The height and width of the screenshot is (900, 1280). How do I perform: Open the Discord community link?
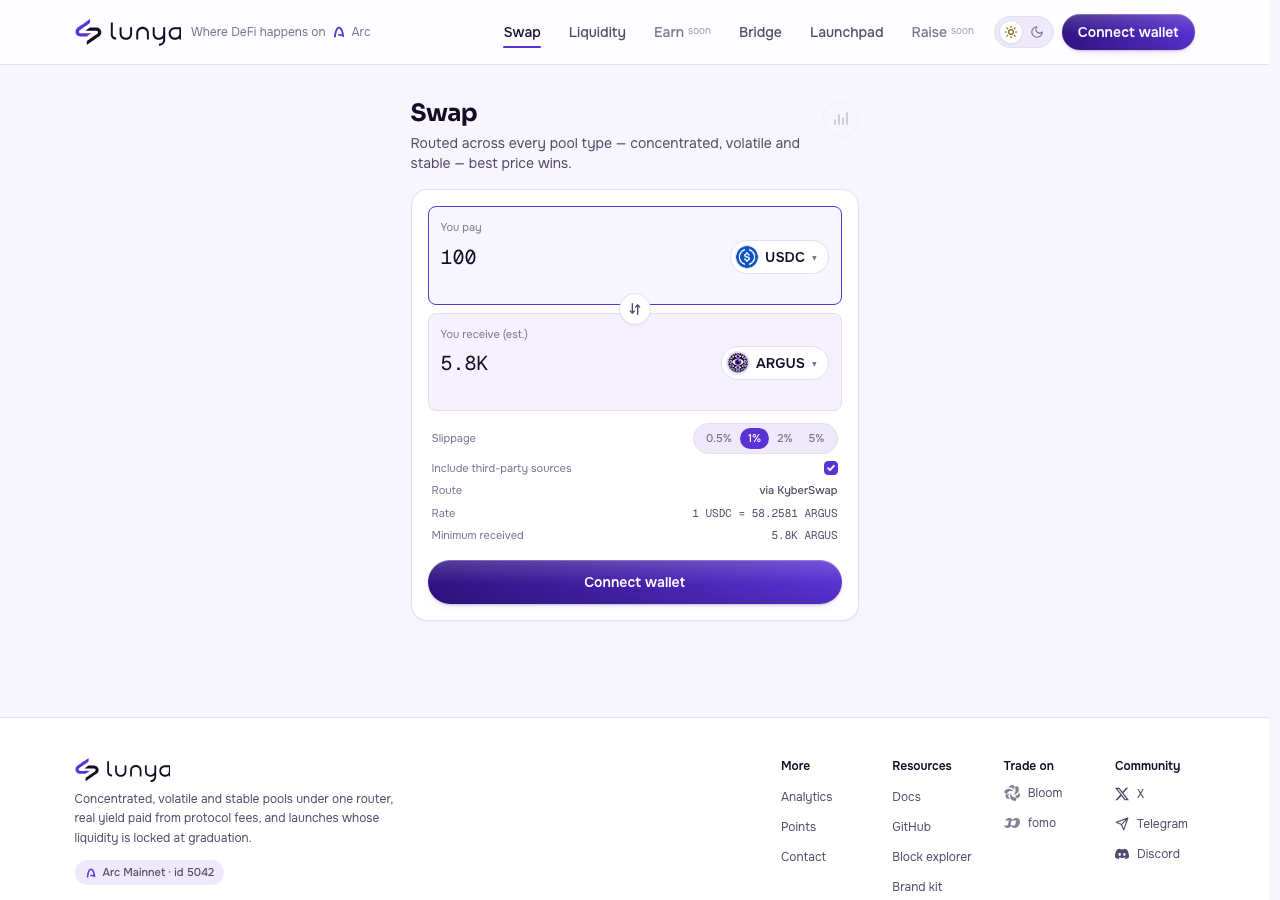(1147, 854)
